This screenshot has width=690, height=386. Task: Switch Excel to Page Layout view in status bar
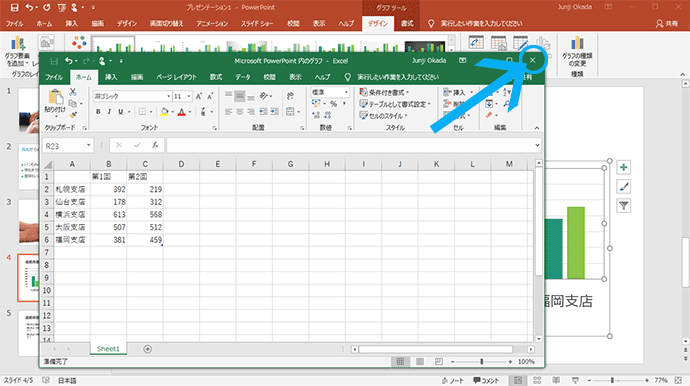[420, 361]
